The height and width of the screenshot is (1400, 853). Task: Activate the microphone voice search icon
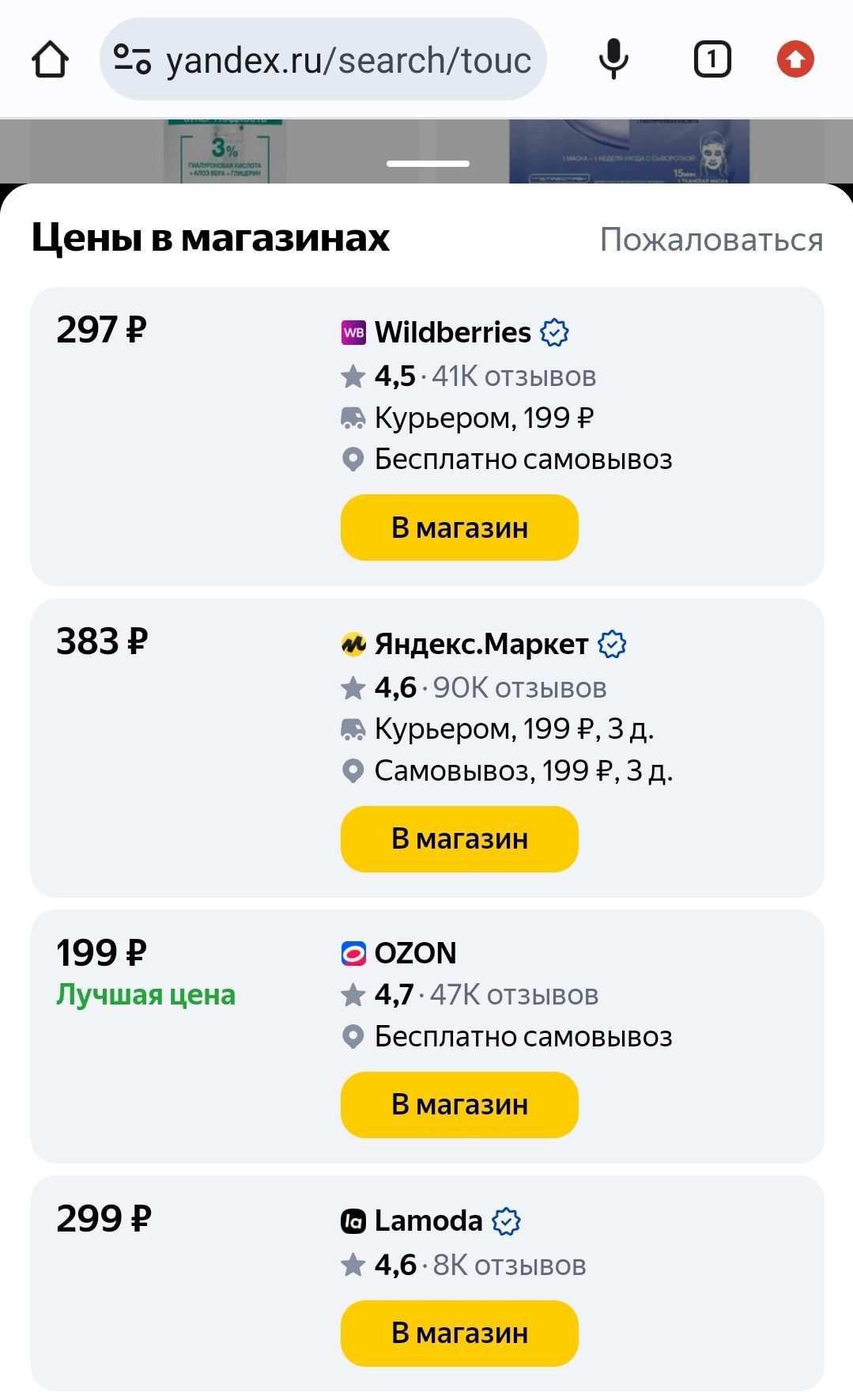click(x=613, y=59)
